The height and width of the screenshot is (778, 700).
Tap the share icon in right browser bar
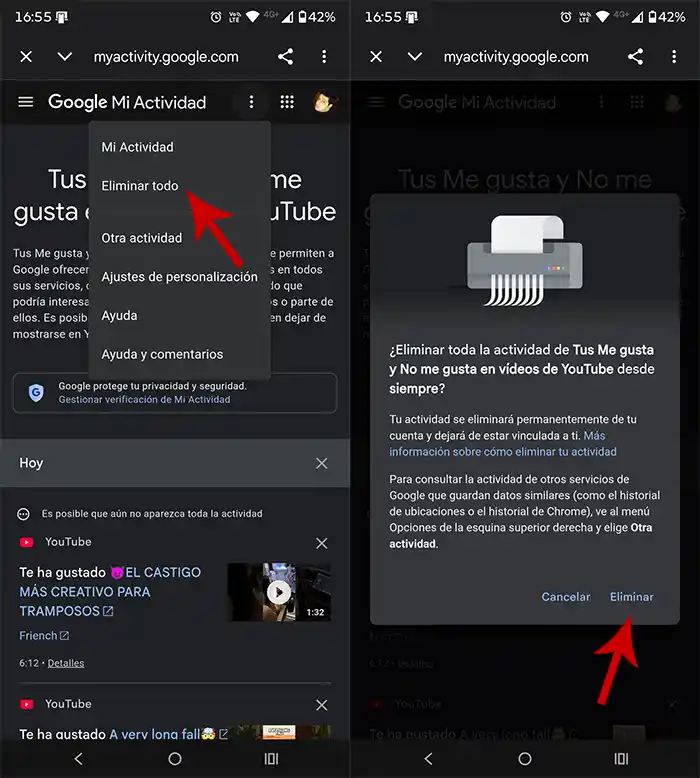pos(635,57)
